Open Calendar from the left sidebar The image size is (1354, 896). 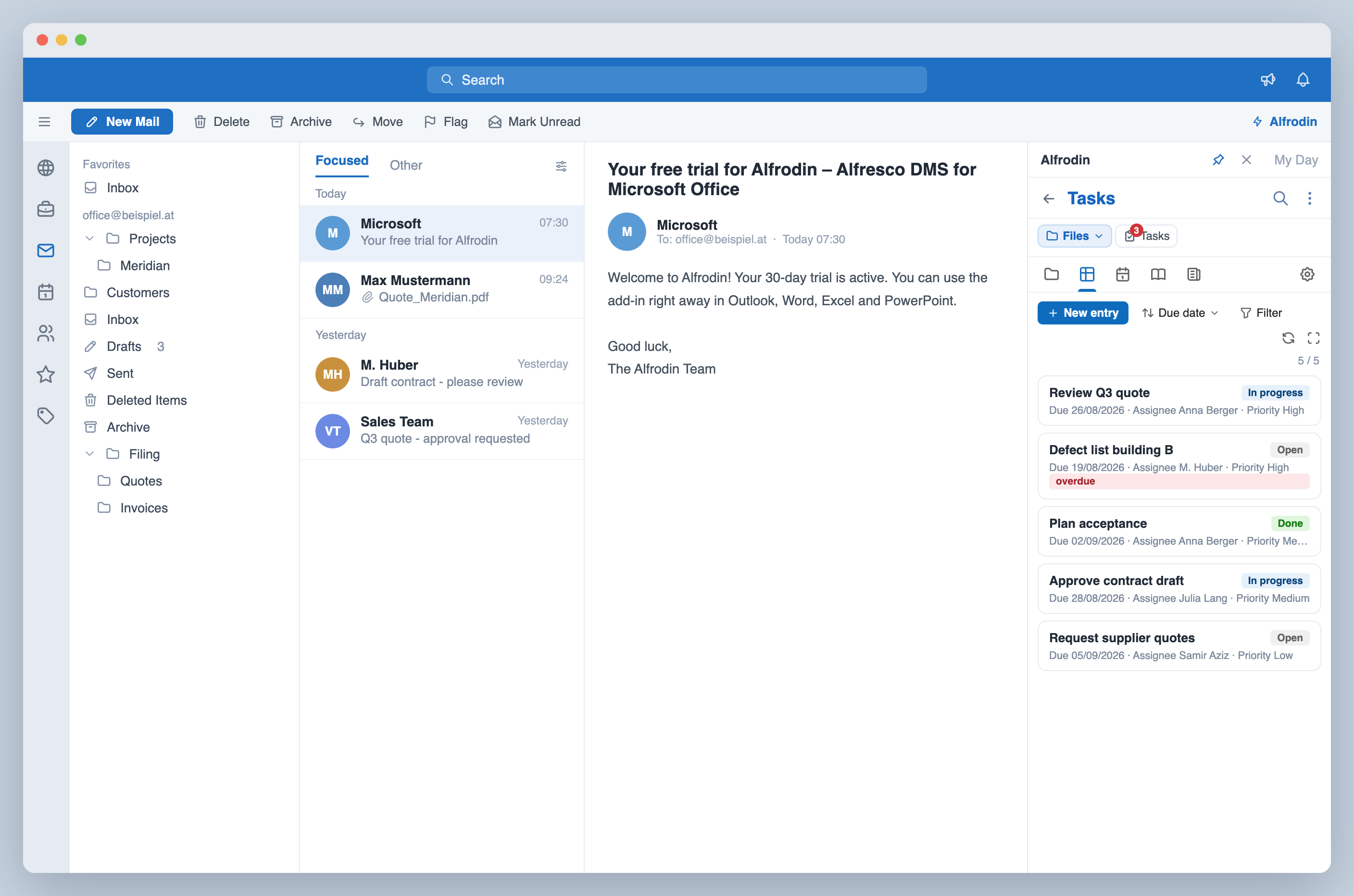coord(46,292)
